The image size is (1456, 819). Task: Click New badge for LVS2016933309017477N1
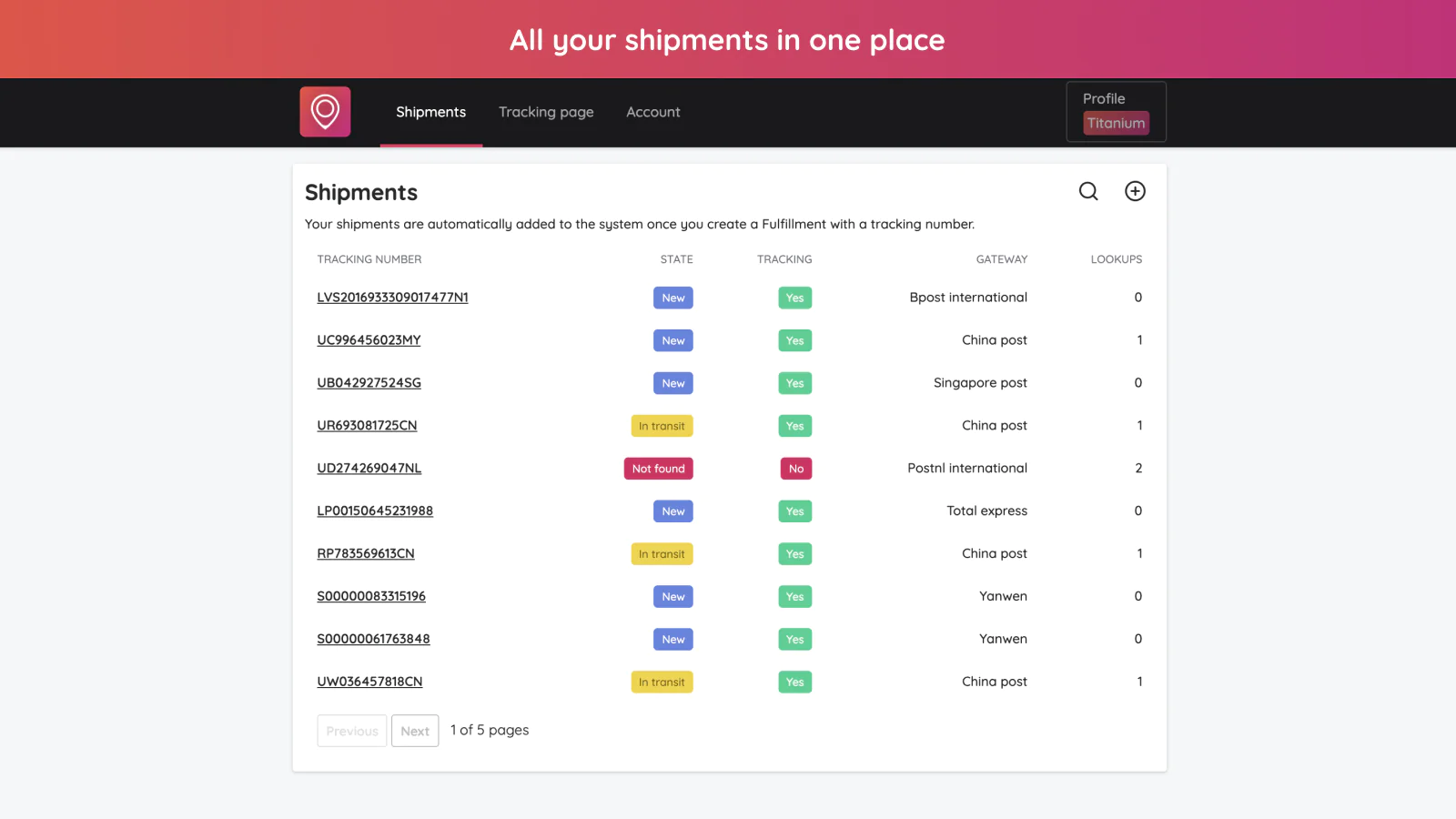pos(673,298)
